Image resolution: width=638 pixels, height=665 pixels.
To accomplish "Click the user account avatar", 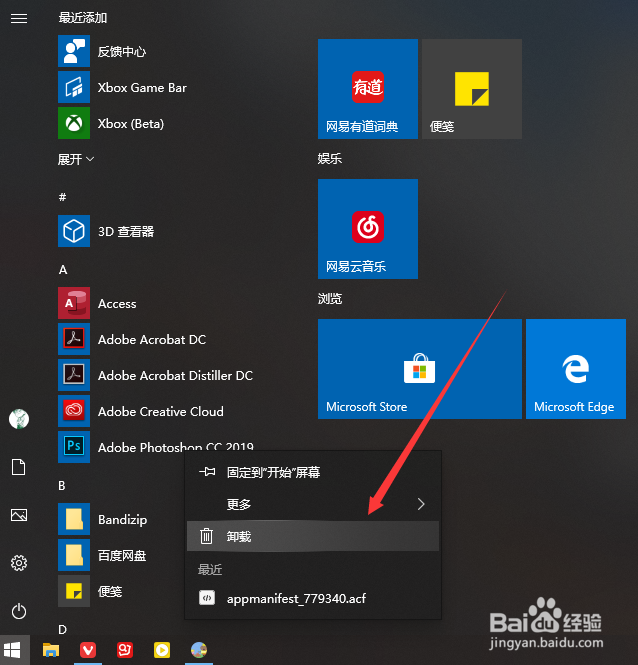I will [19, 419].
